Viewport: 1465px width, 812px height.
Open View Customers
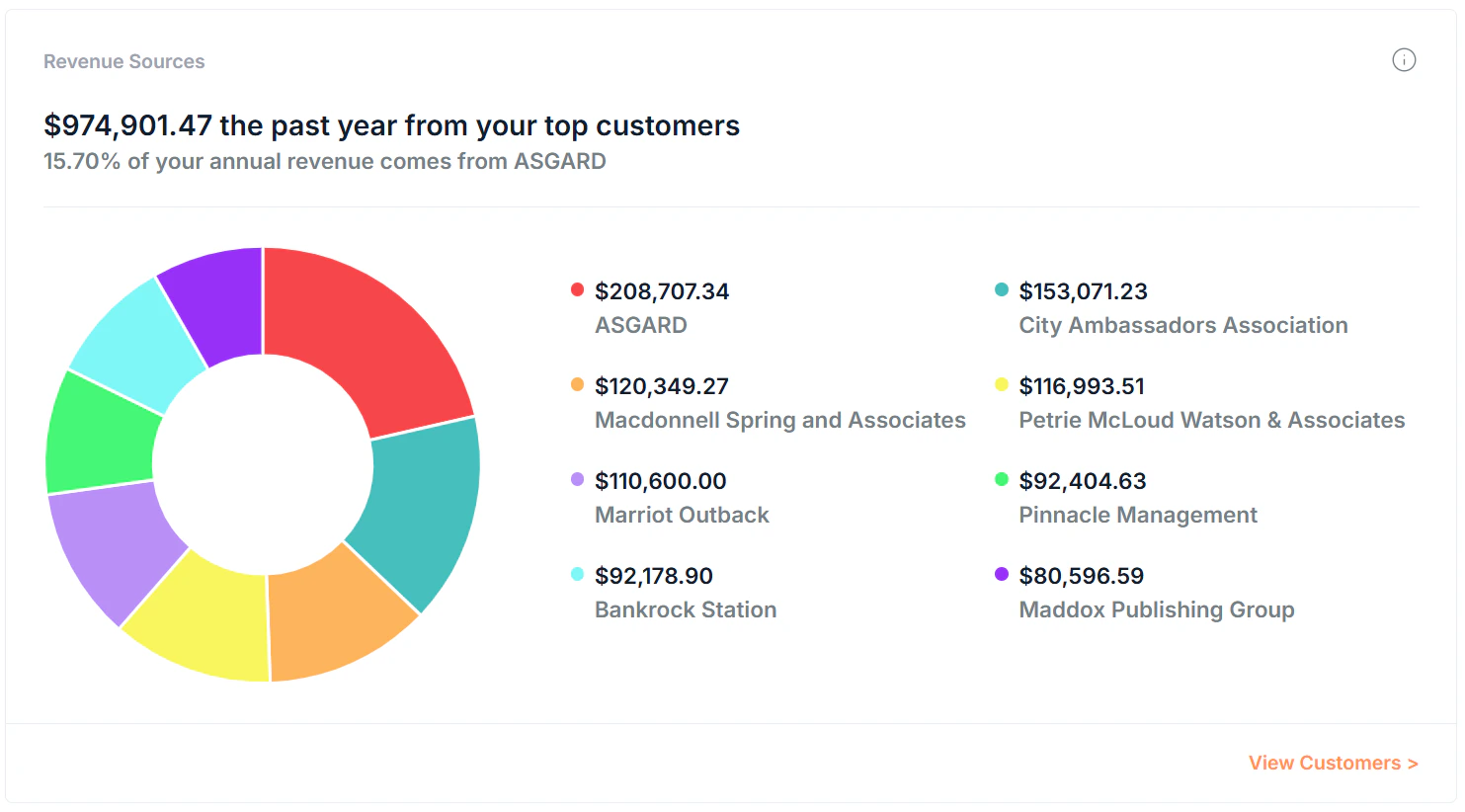(x=1332, y=762)
